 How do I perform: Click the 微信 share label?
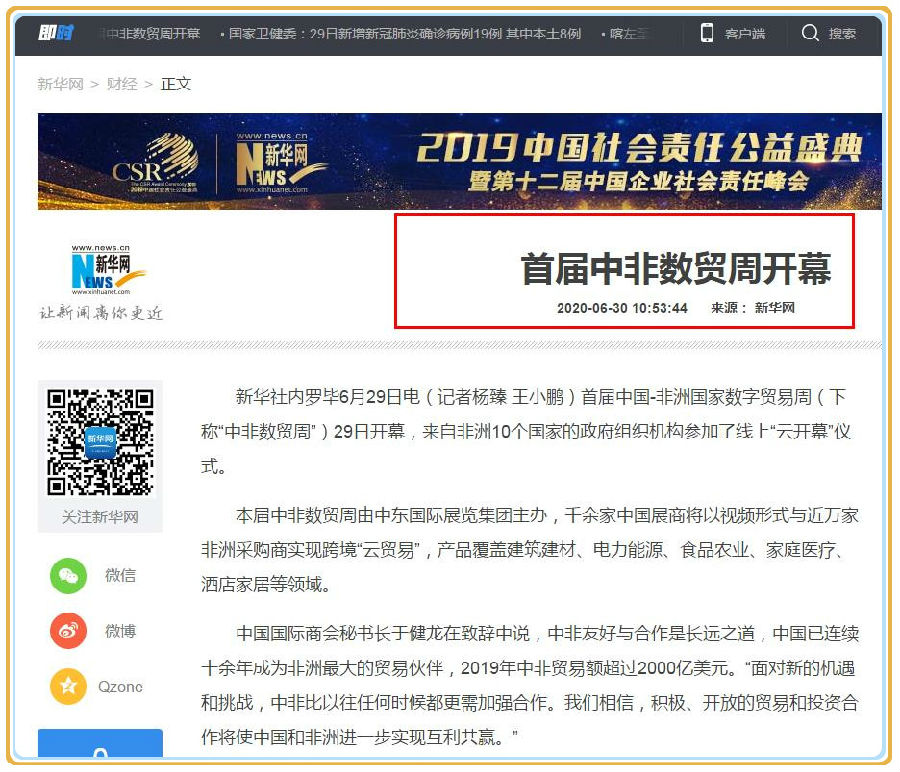coord(120,576)
